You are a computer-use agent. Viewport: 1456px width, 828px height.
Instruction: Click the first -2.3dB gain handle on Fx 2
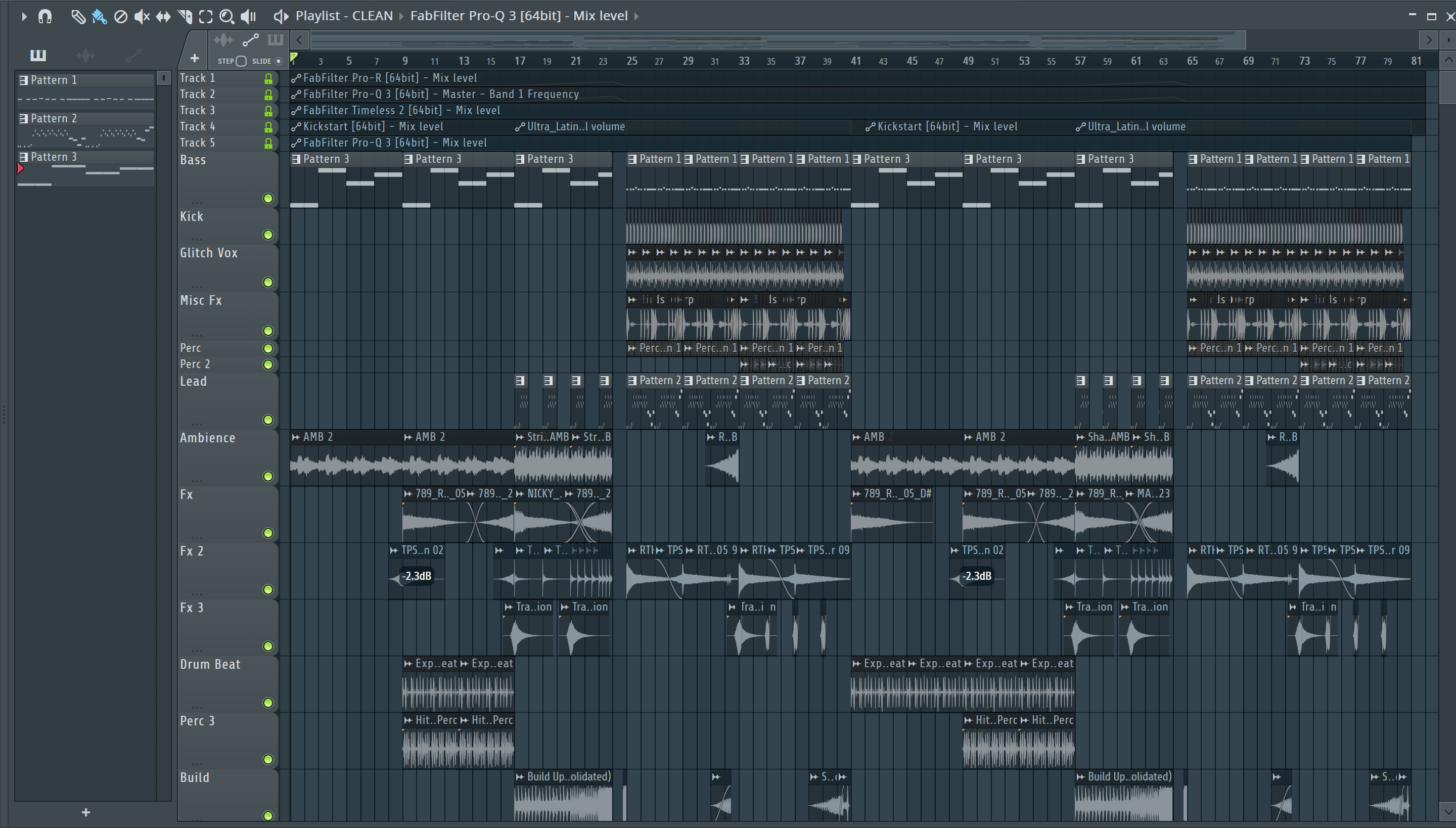coord(417,577)
